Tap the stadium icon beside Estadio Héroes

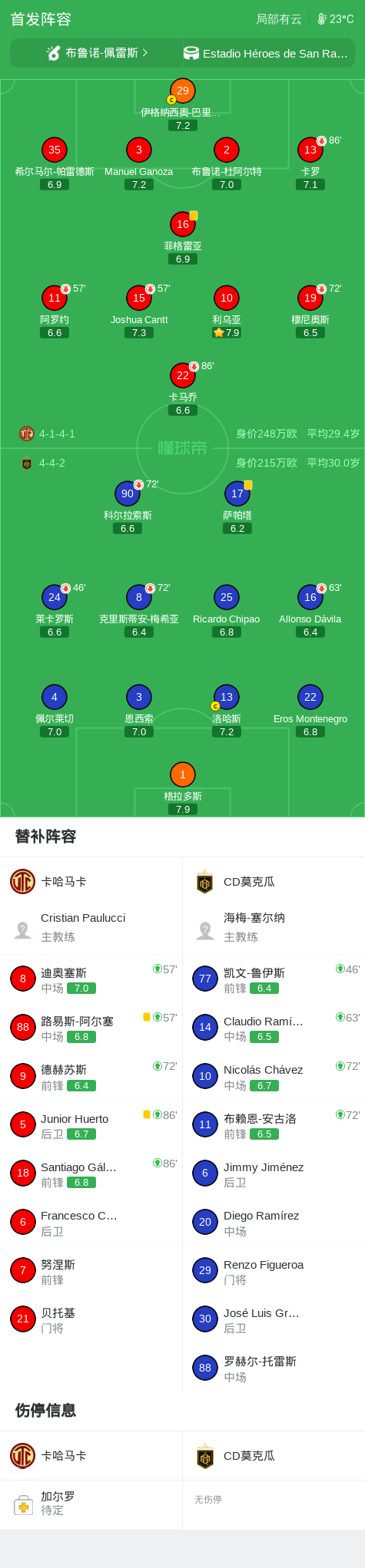click(191, 53)
